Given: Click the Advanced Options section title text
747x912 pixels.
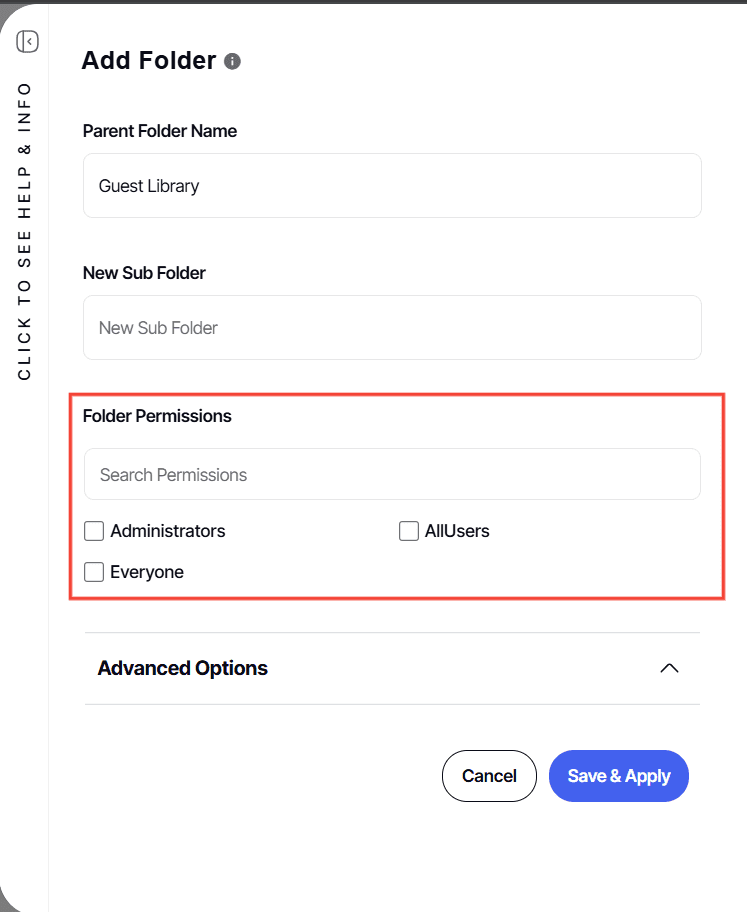Looking at the screenshot, I should 182,668.
